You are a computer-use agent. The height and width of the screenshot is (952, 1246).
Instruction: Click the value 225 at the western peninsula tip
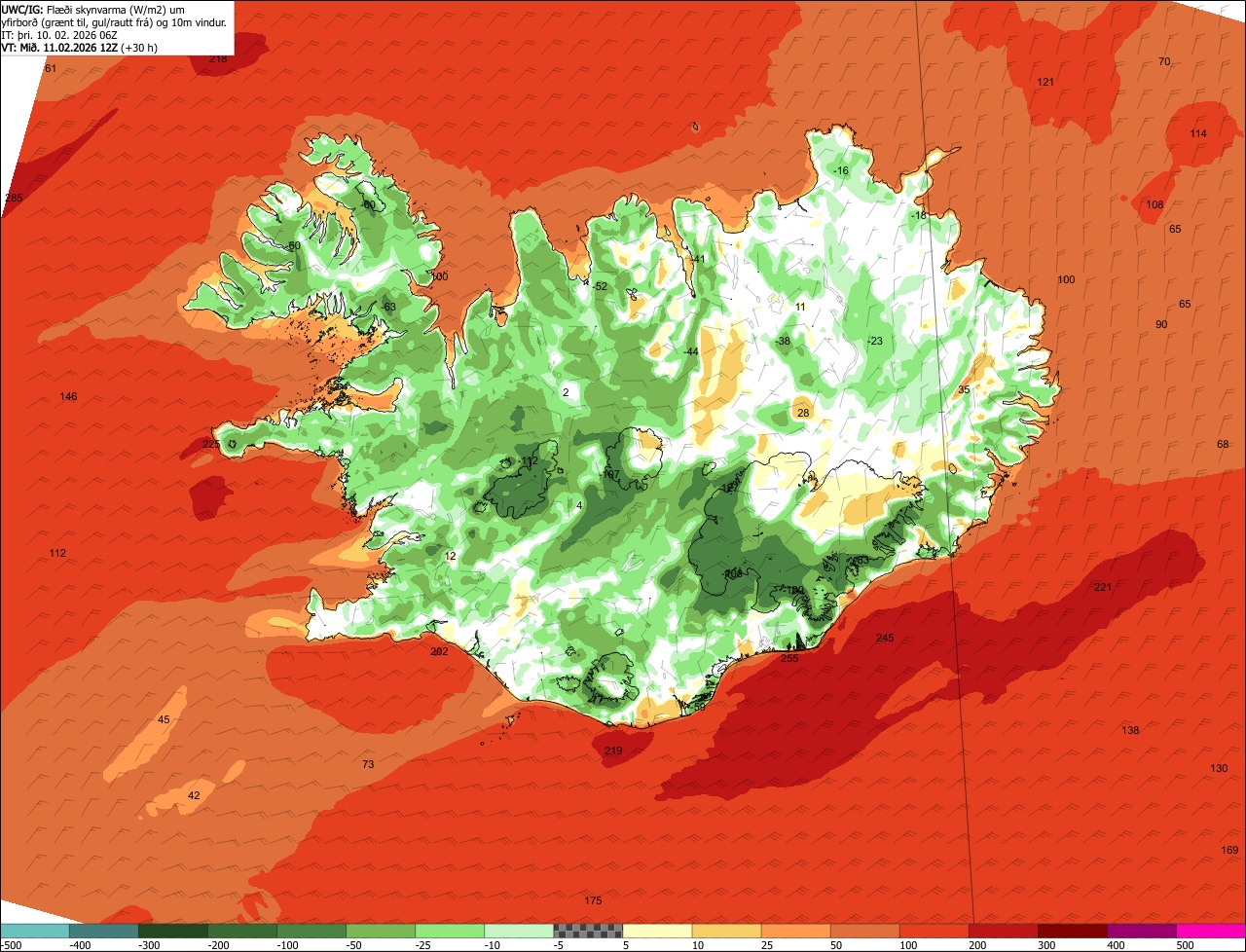click(210, 444)
